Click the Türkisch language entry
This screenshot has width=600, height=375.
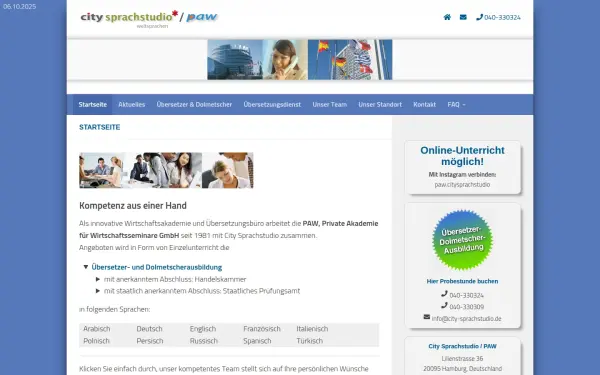[x=310, y=341]
